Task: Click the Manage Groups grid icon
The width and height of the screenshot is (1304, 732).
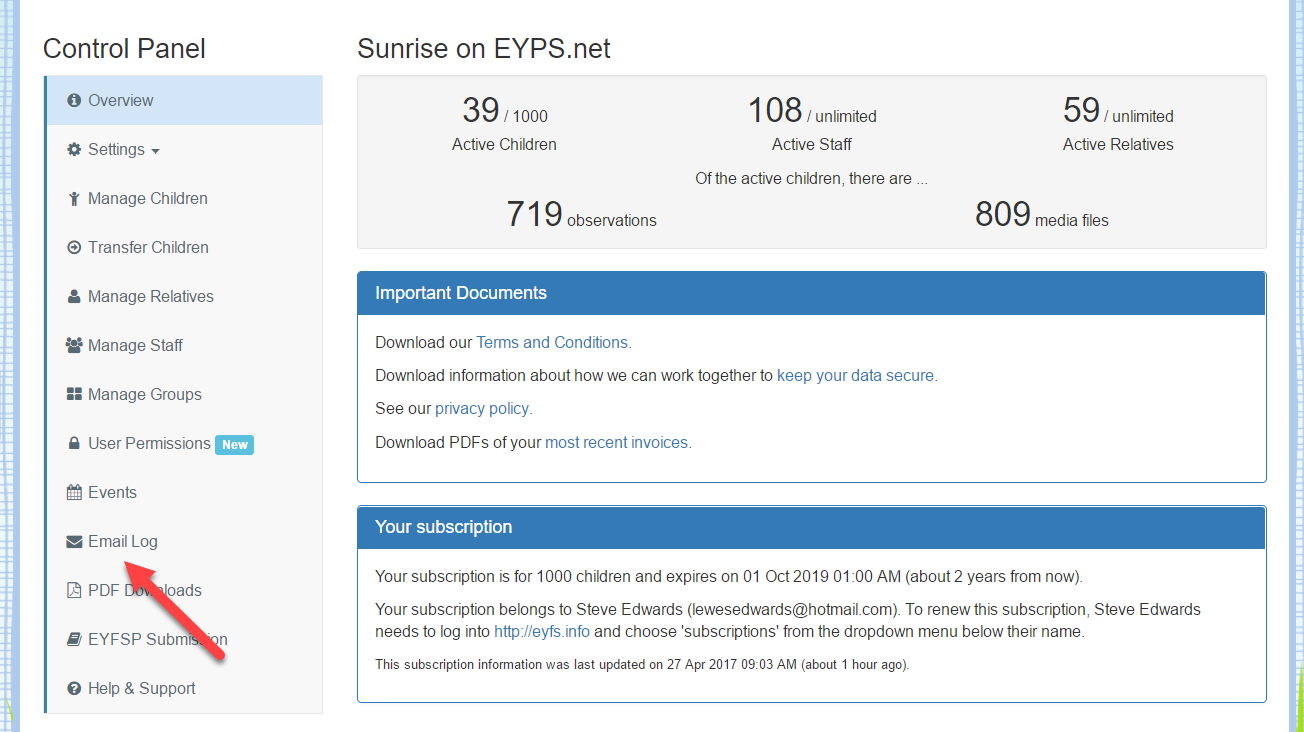Action: (x=74, y=394)
